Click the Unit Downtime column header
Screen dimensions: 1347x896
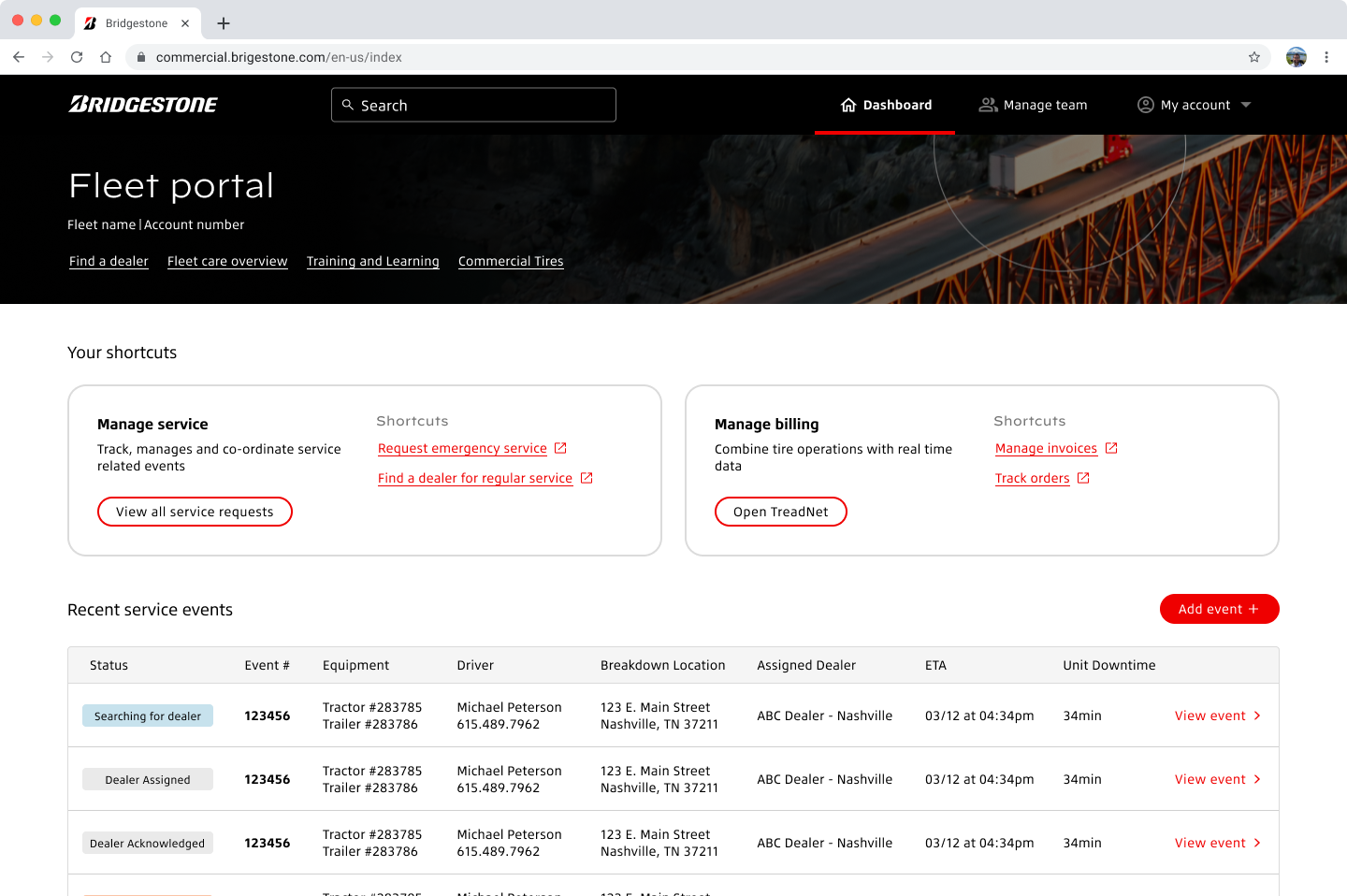1108,665
